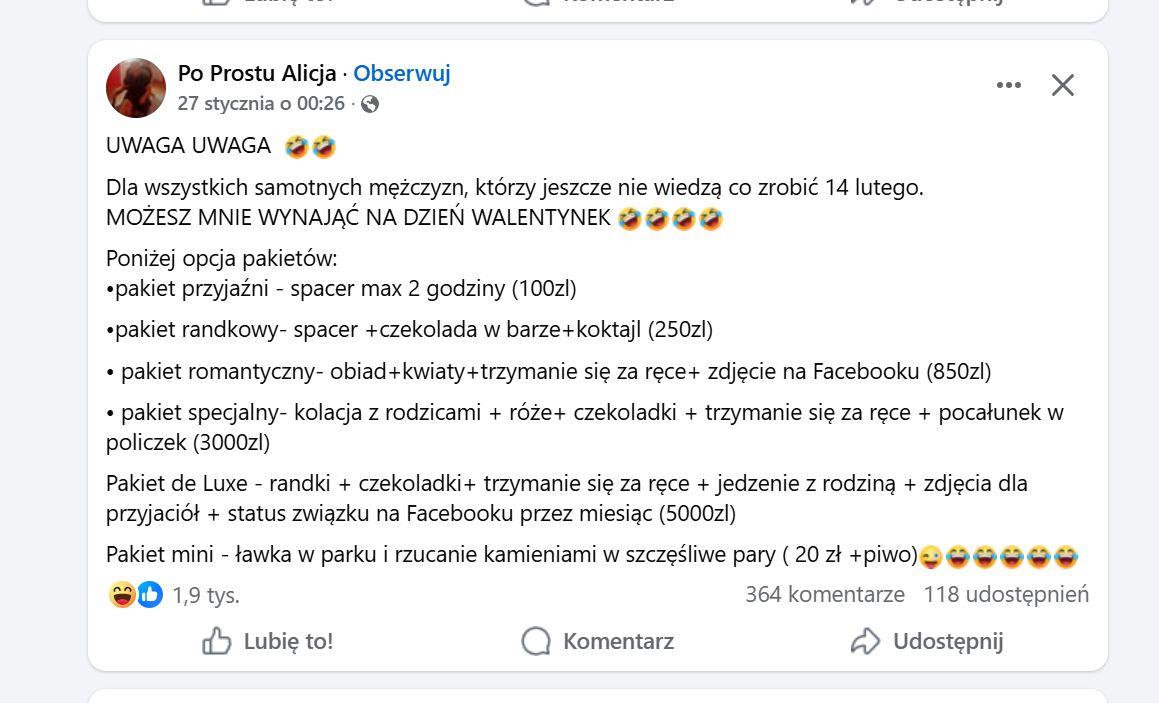Open the 27 stycznia o 00:26 timestamp

(261, 104)
